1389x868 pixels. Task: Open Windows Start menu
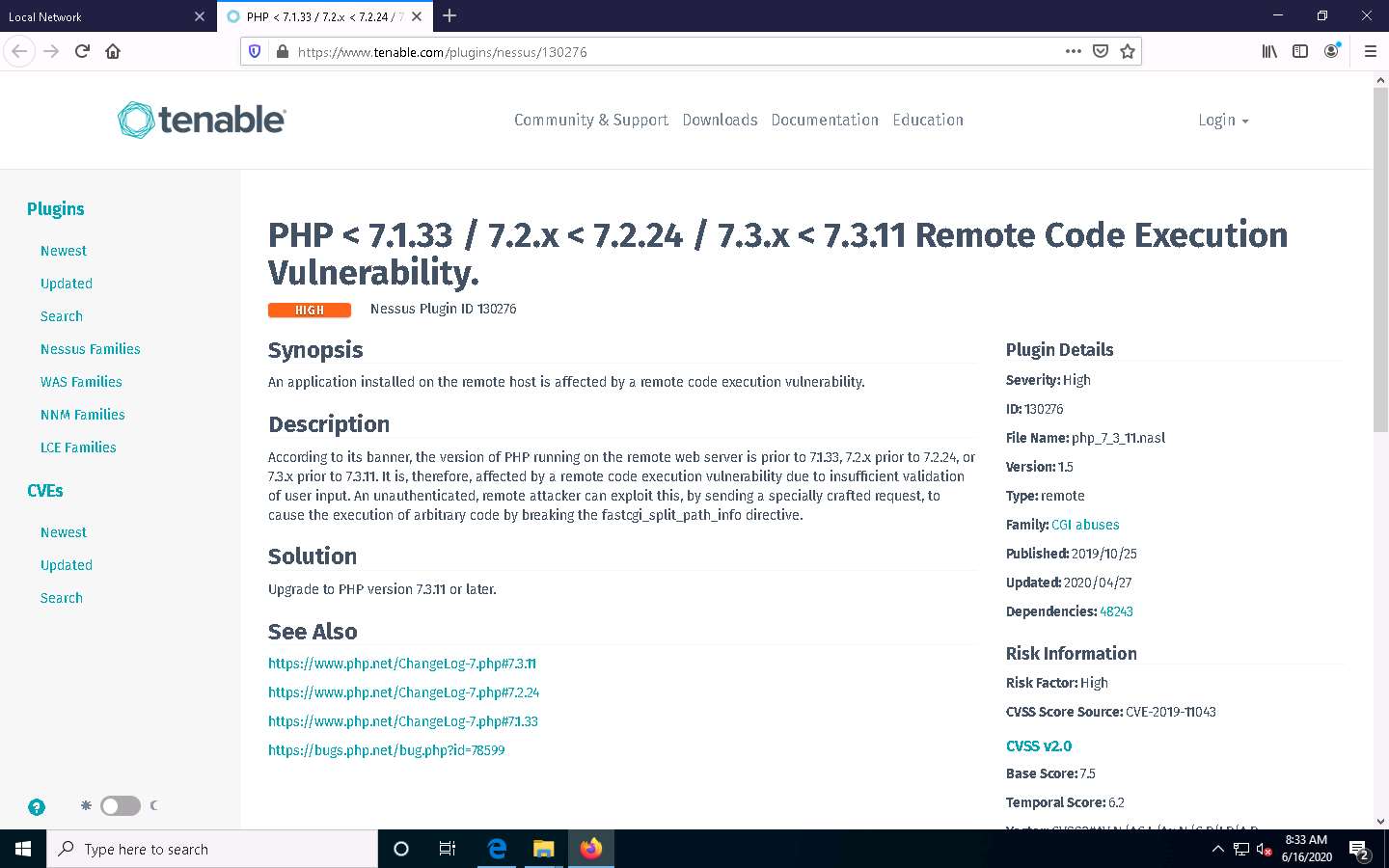point(23,849)
